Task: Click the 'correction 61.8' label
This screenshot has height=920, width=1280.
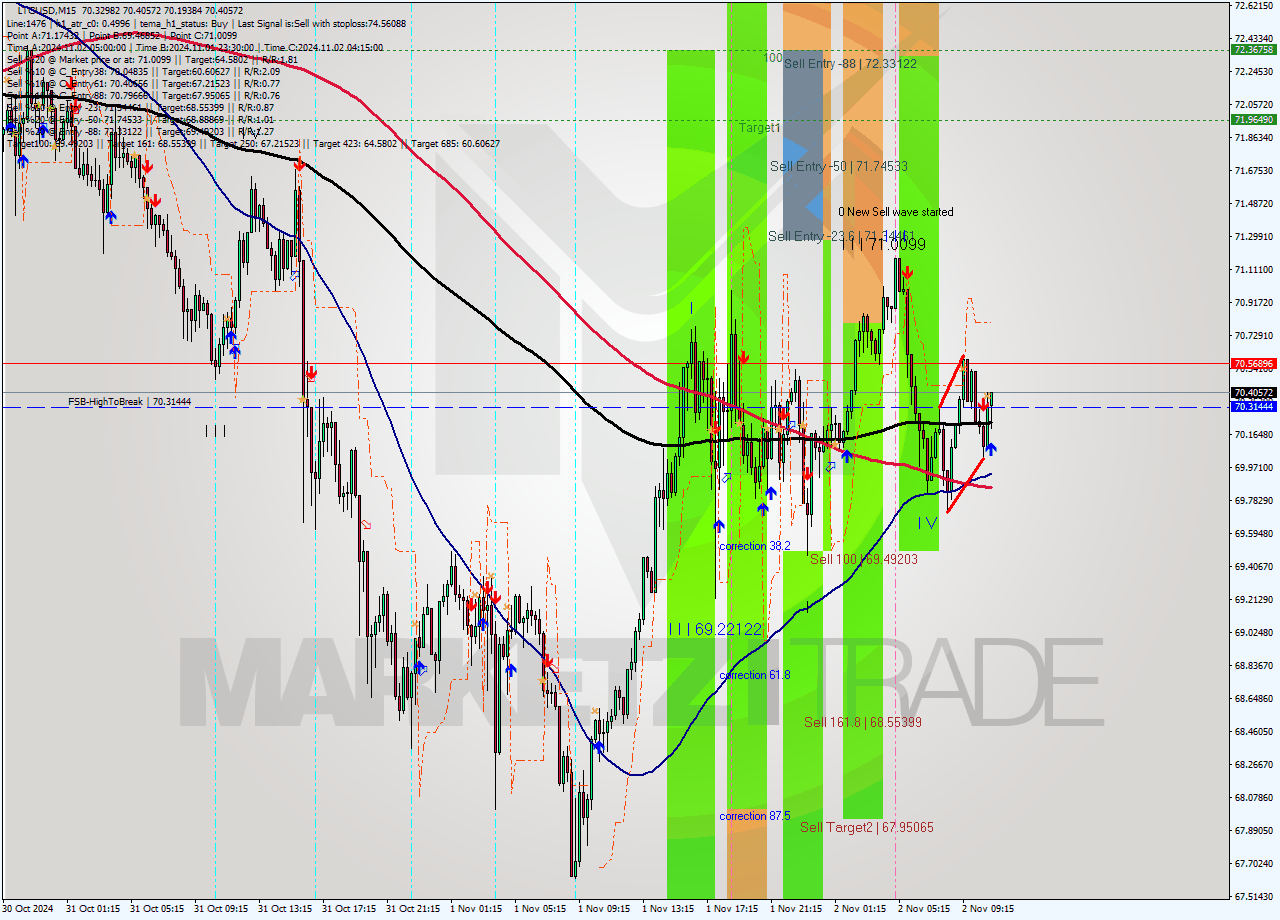Action: [755, 675]
